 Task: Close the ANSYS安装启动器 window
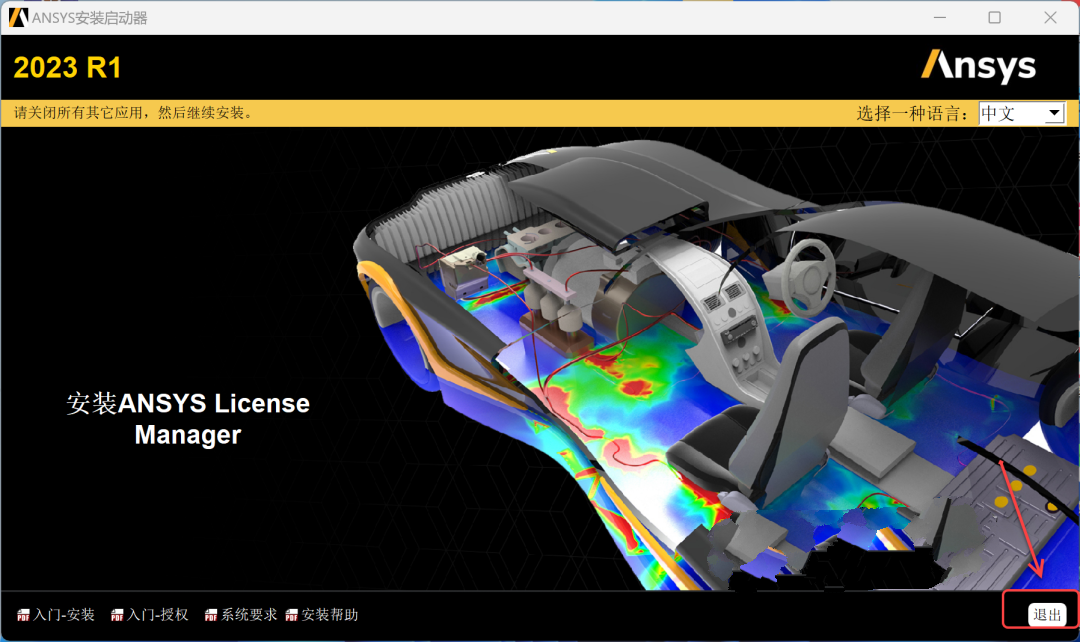coord(1050,17)
